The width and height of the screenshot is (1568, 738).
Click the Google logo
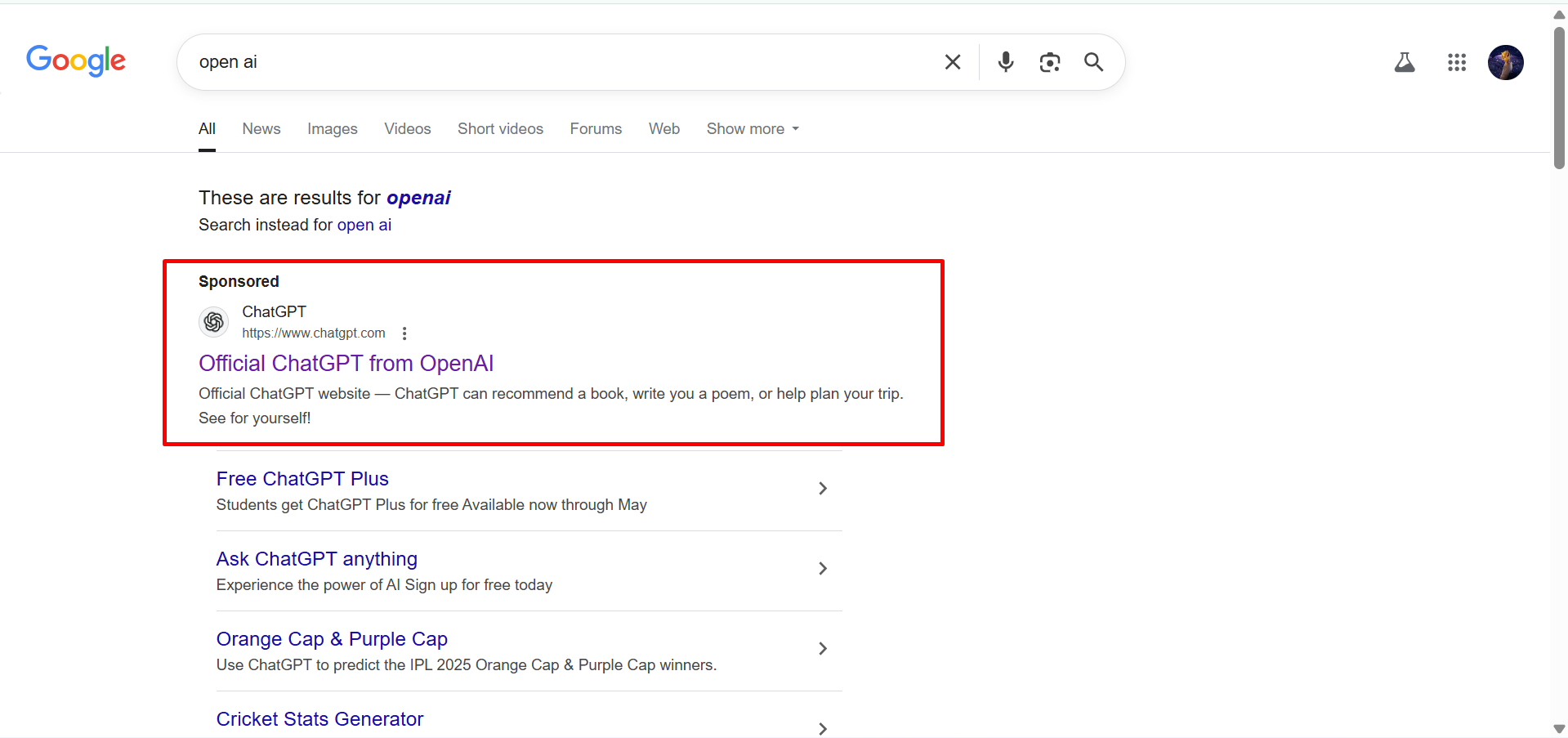[76, 61]
